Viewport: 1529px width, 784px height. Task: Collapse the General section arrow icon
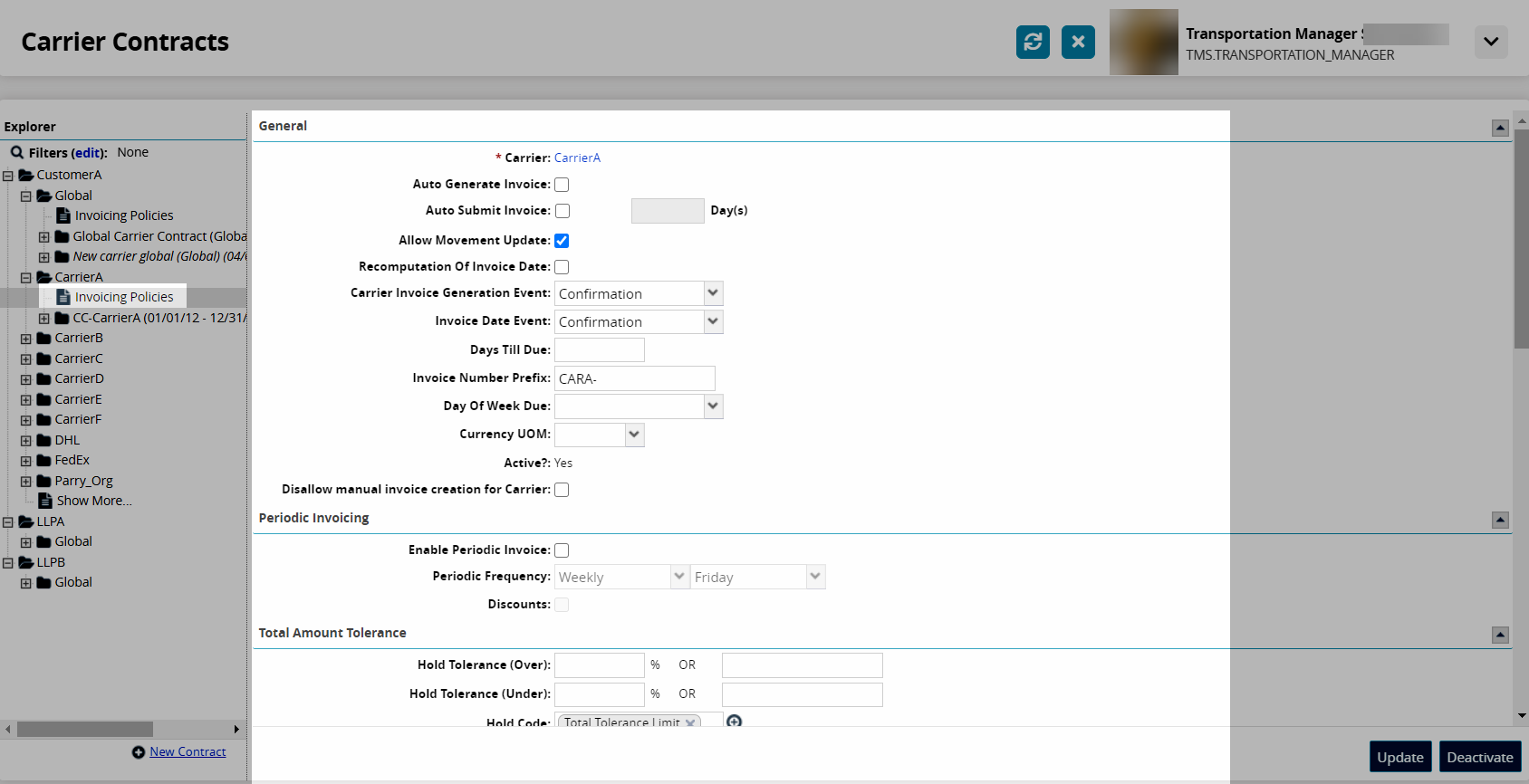1500,128
